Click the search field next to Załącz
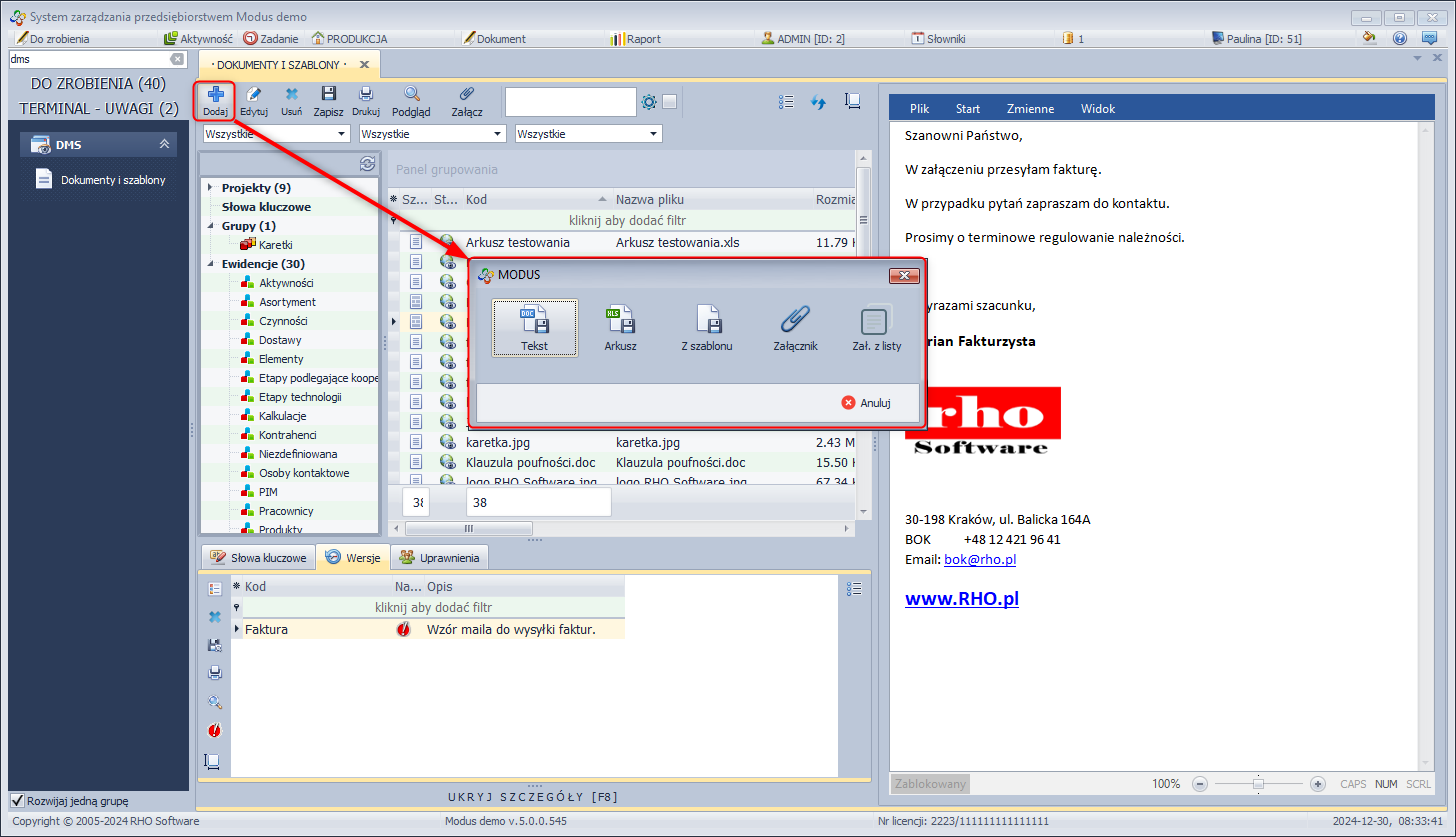Viewport: 1456px width, 837px height. pyautogui.click(x=570, y=102)
